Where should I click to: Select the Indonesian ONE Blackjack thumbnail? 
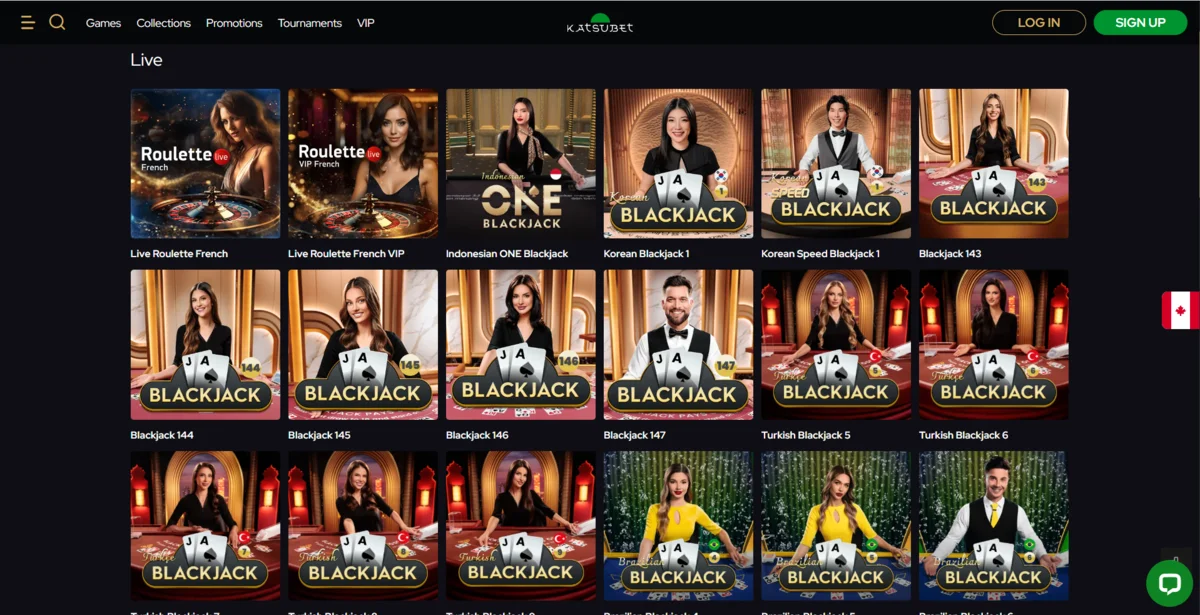tap(521, 163)
